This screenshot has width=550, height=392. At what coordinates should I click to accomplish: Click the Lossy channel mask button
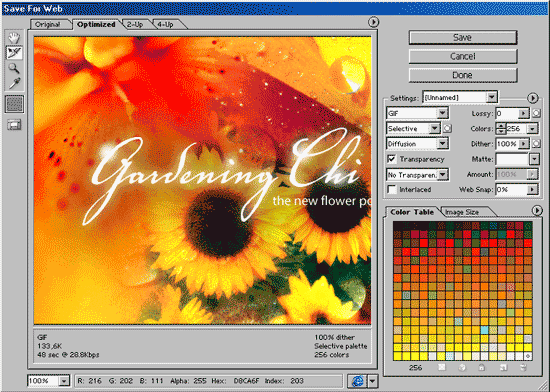click(536, 113)
